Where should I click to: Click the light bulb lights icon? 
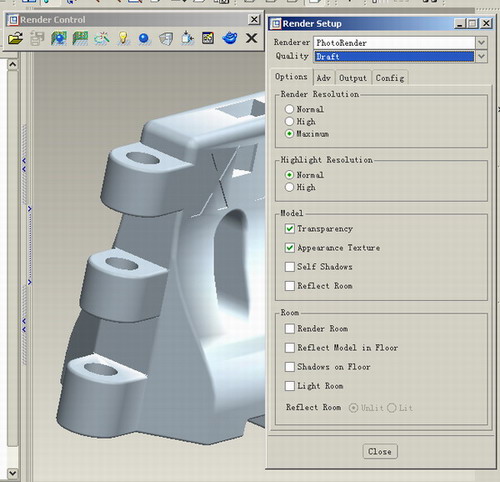(x=123, y=38)
